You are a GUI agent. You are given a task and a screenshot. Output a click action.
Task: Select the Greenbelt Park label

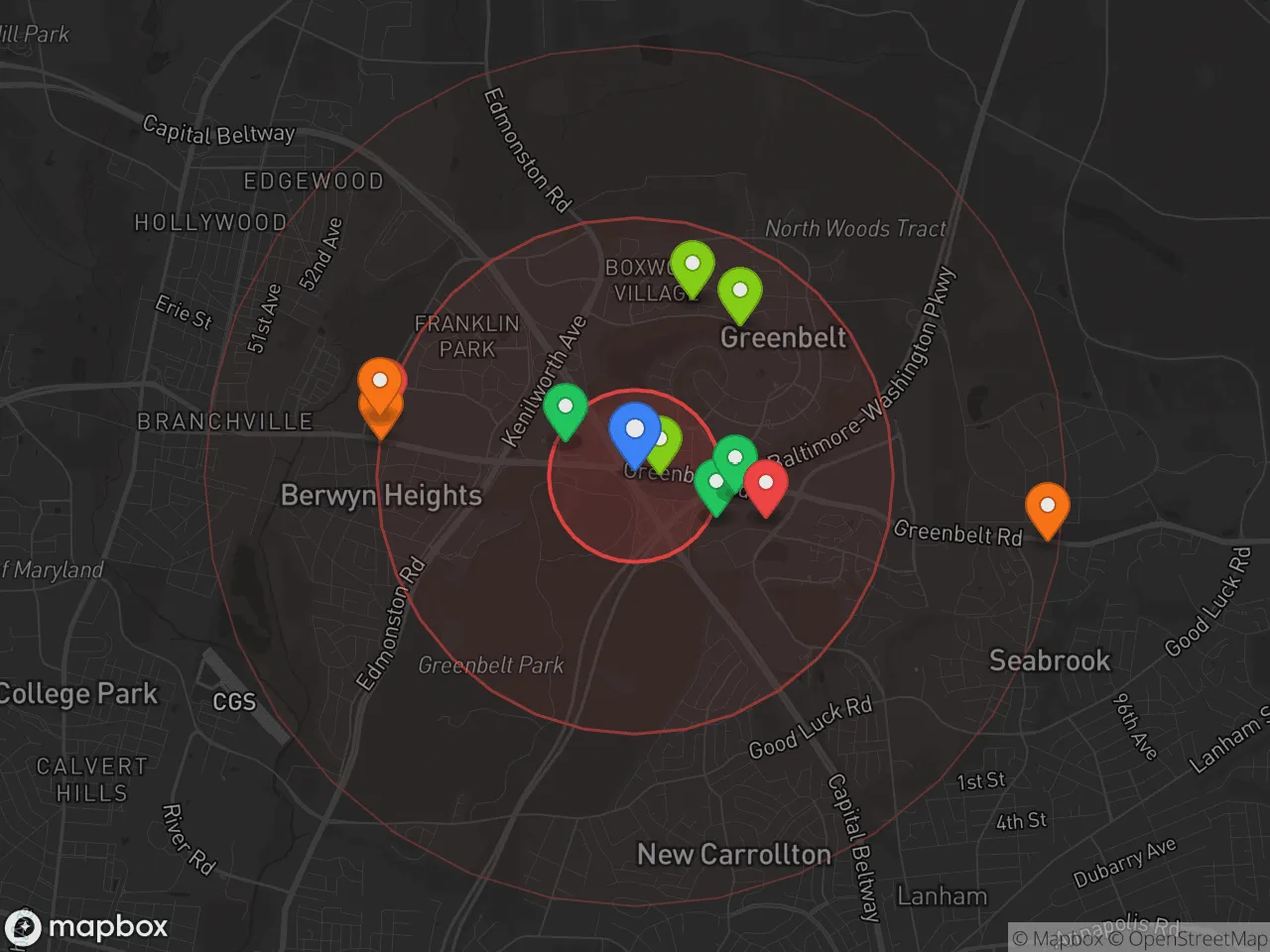490,665
